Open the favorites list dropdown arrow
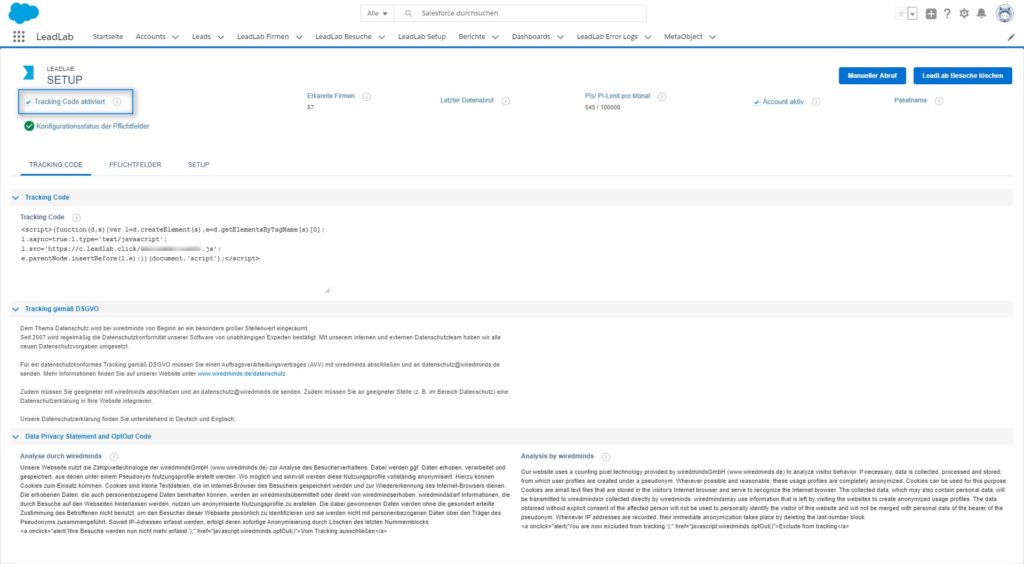This screenshot has height=564, width=1024. [912, 13]
